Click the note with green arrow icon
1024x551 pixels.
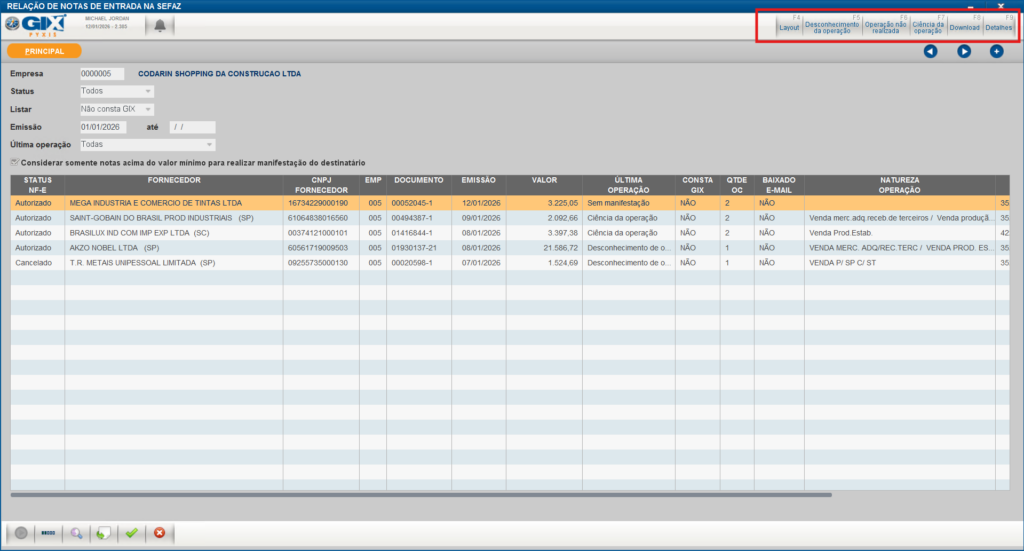(103, 534)
